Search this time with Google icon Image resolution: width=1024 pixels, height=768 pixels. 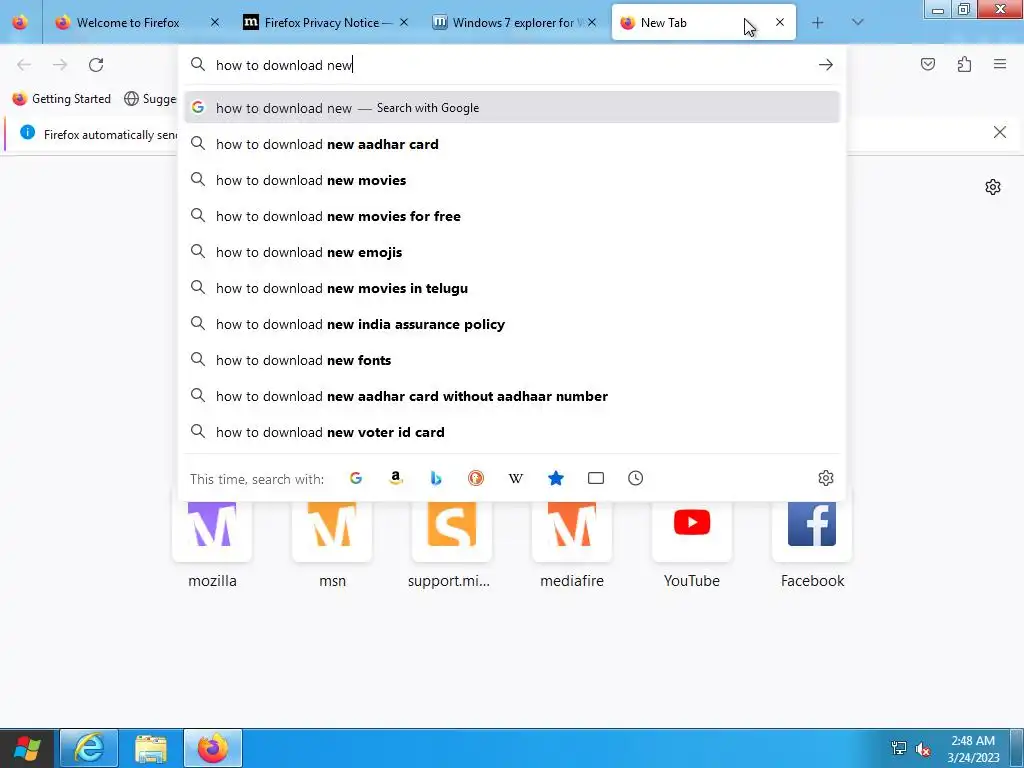[356, 478]
